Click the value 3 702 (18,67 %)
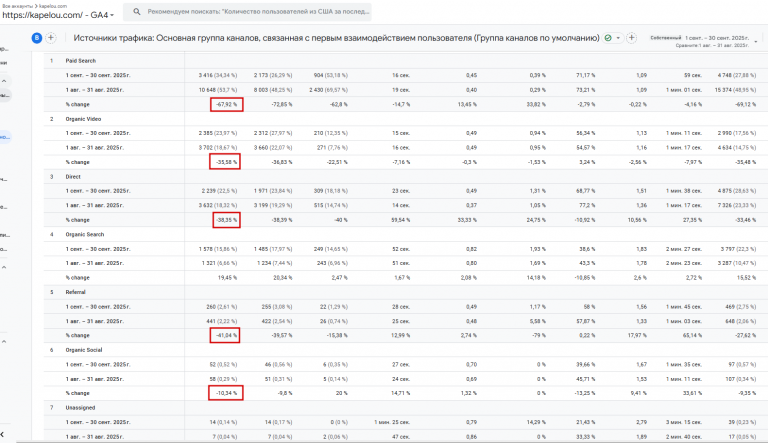Screen dimensions: 768x443 click(x=217, y=148)
